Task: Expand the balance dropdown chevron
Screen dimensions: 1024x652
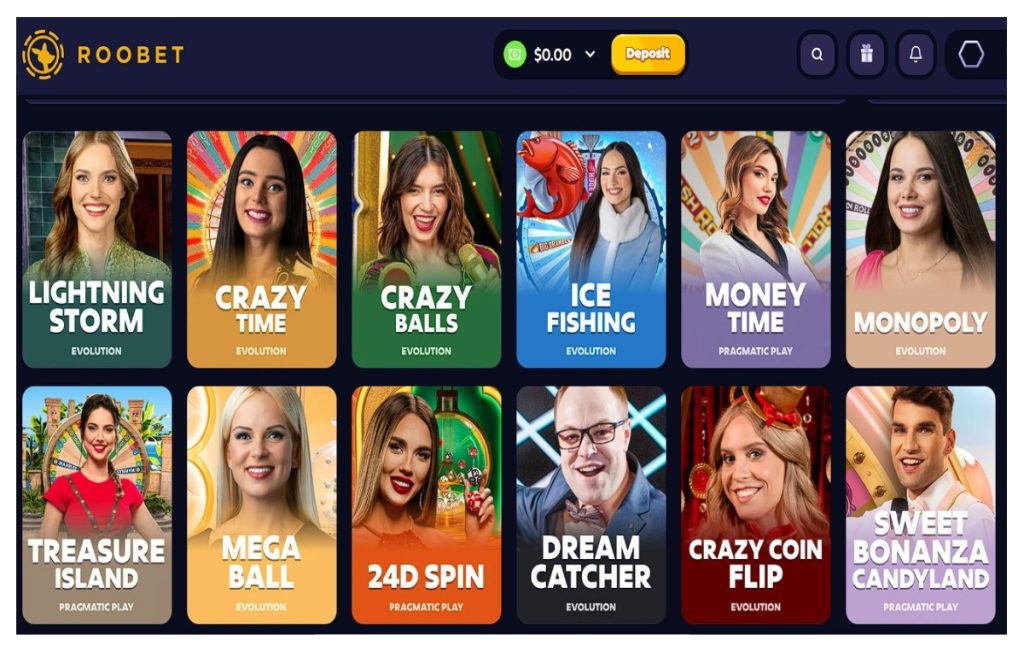Action: [x=590, y=54]
